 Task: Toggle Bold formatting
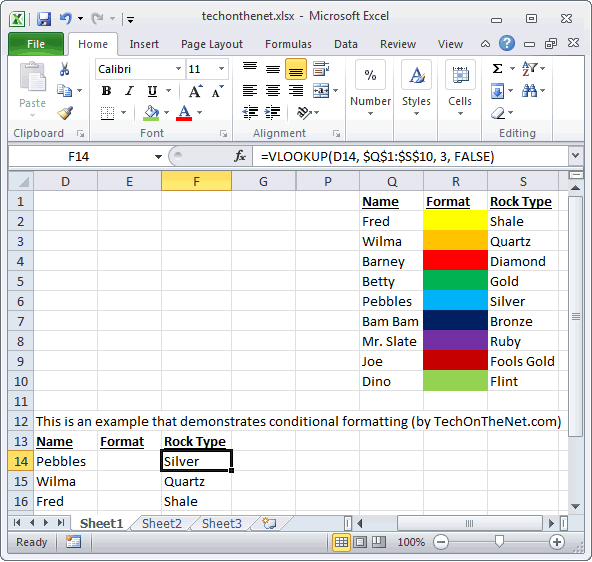pyautogui.click(x=106, y=91)
